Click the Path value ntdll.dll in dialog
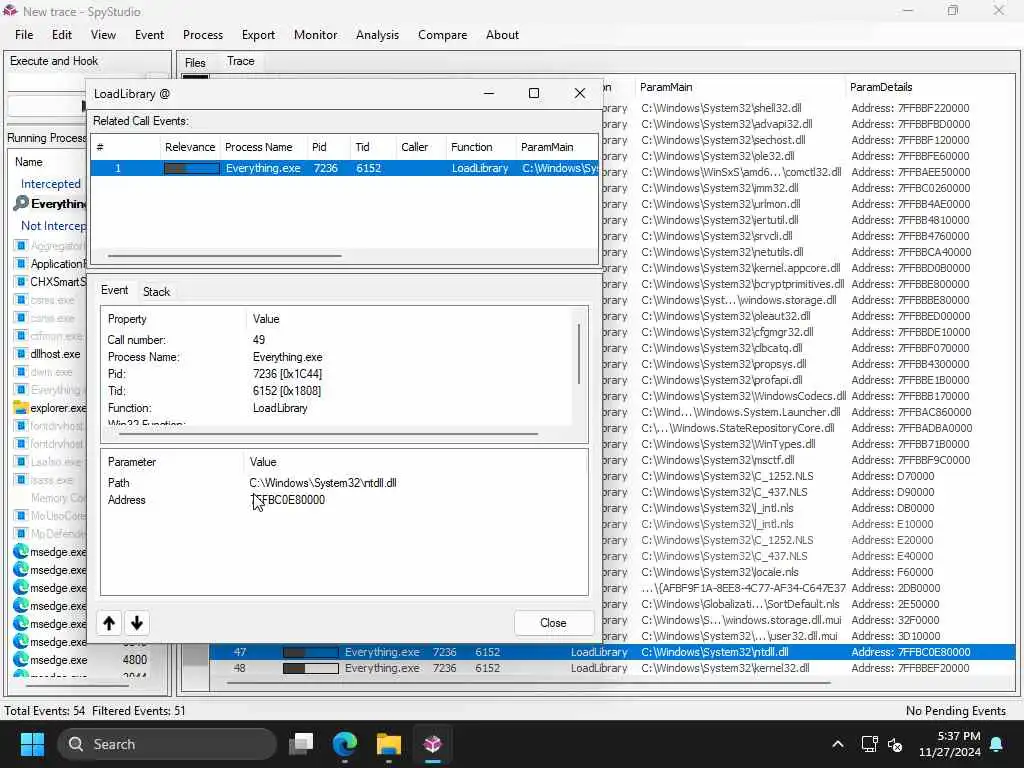 pos(323,483)
